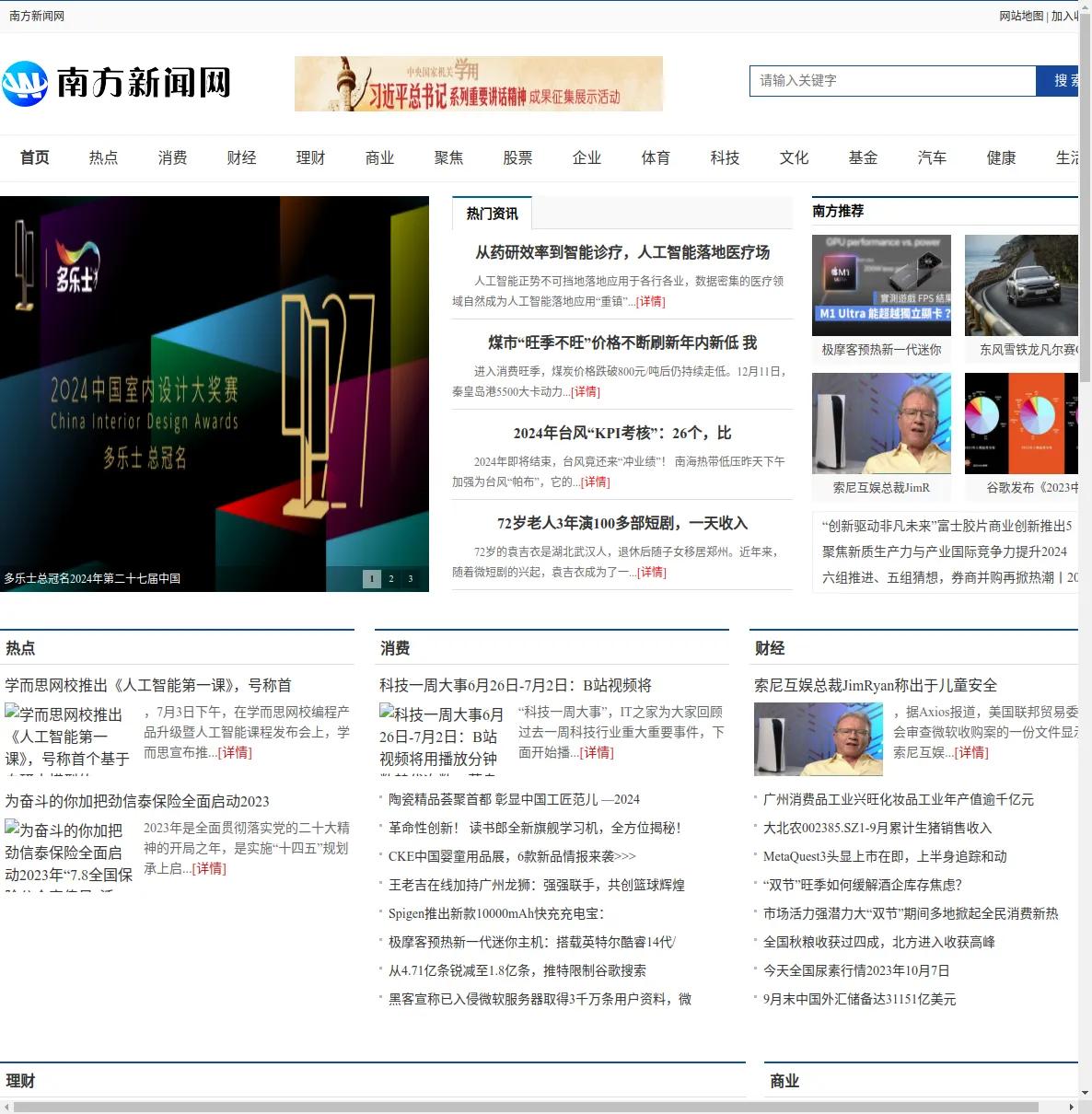1092x1114 pixels.
Task: Click 详情 under the 台风 article
Action: click(x=596, y=482)
